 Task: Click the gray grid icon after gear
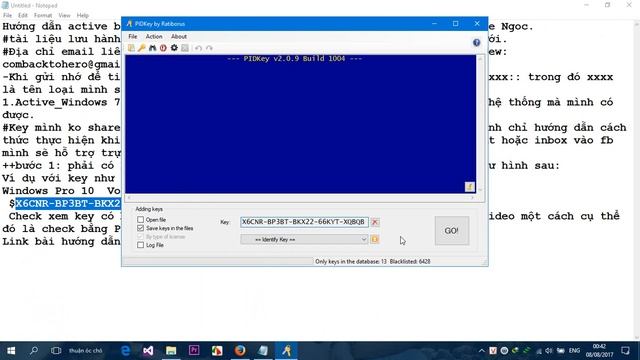185,48
